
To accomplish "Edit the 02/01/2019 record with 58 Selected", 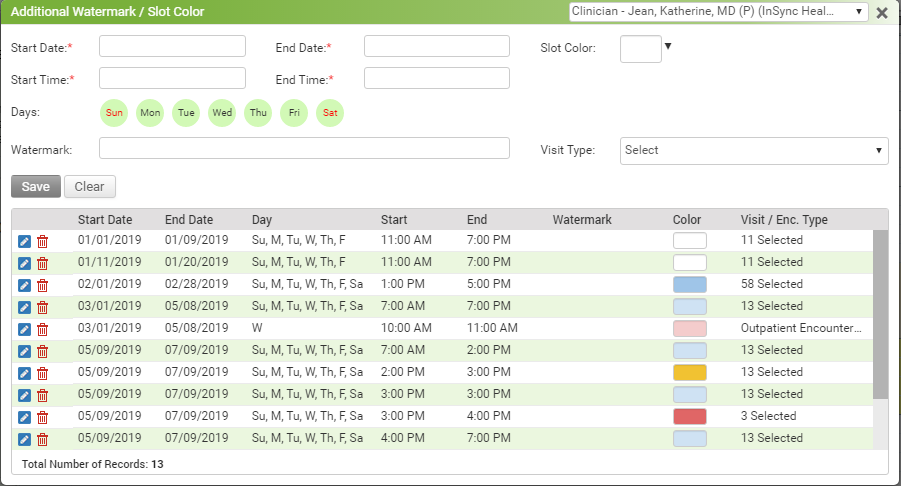I will click(24, 285).
